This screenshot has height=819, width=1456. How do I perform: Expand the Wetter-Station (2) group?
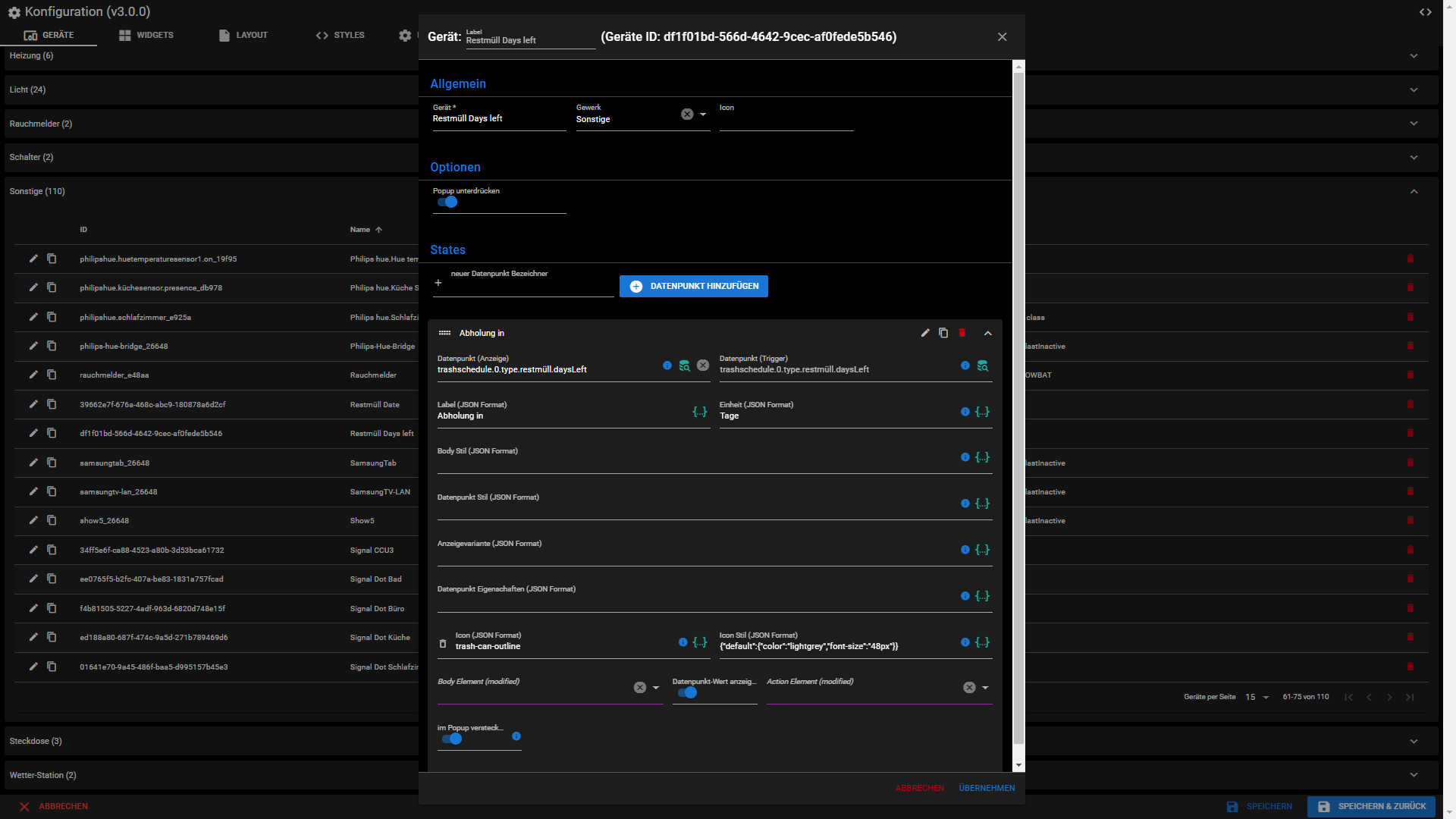pos(1414,775)
